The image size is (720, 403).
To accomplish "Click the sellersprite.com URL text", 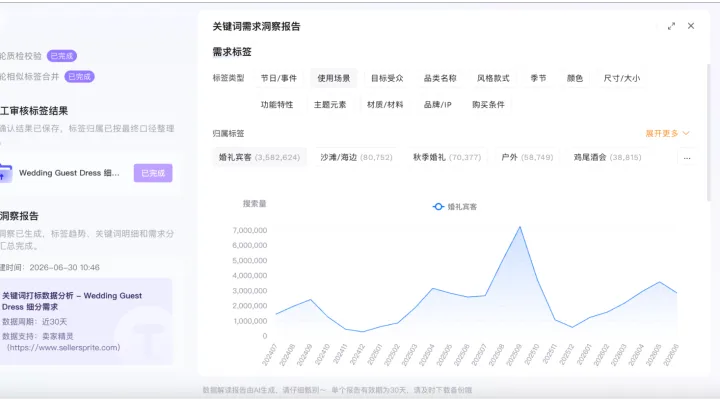I will [x=64, y=347].
